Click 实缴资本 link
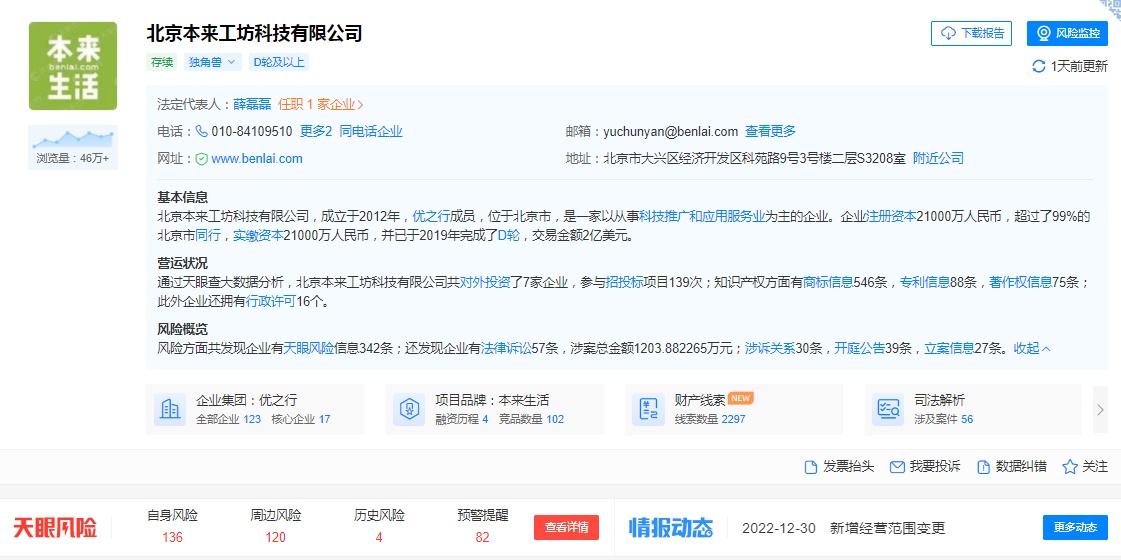Image resolution: width=1121 pixels, height=560 pixels. 258,235
